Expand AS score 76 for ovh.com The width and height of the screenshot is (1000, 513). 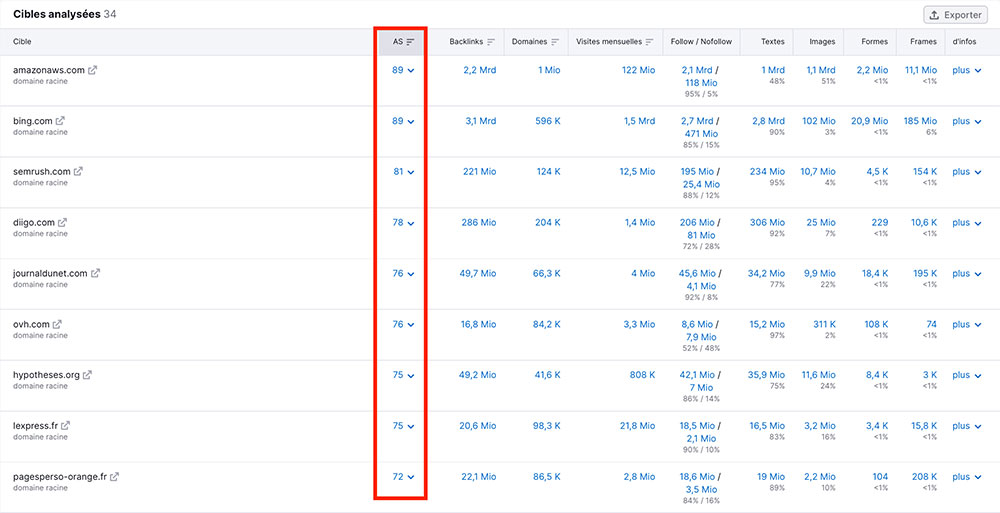pos(403,324)
